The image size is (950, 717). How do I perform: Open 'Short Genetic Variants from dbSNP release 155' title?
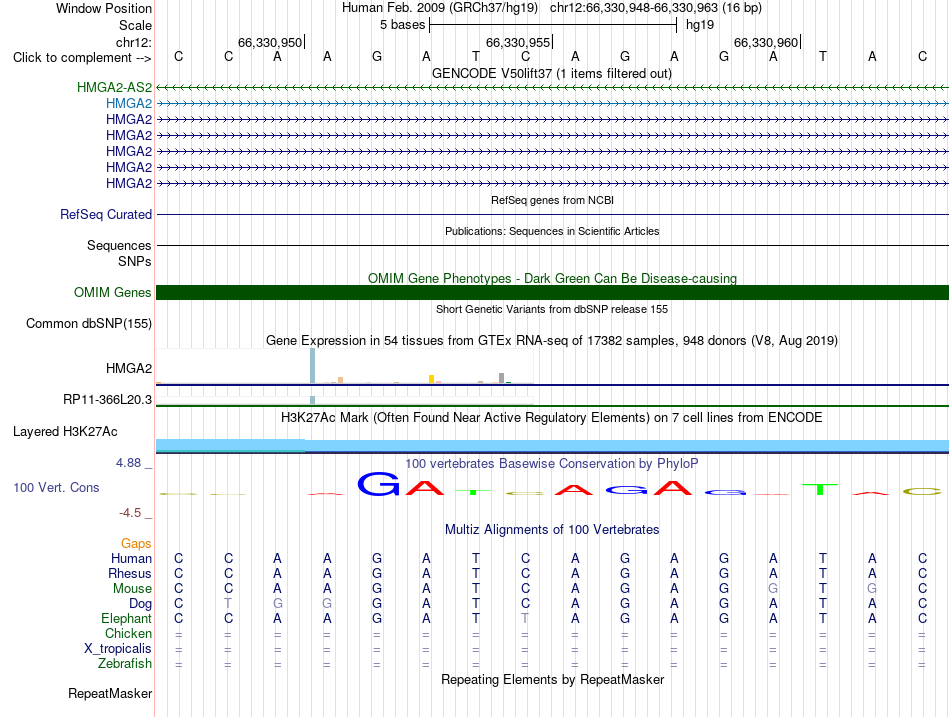click(x=552, y=309)
